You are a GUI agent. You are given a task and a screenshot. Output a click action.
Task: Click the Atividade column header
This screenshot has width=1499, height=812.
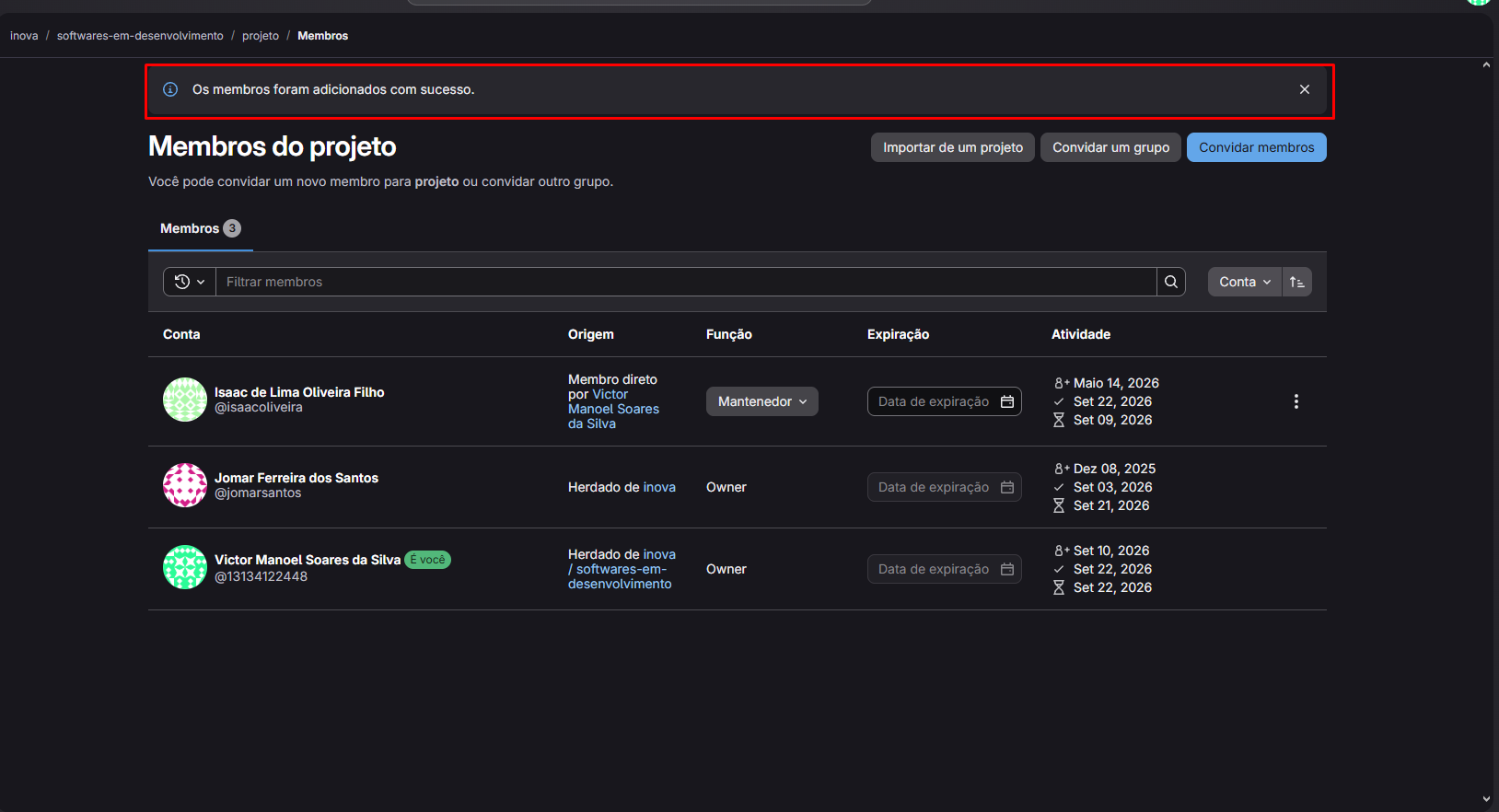1081,334
